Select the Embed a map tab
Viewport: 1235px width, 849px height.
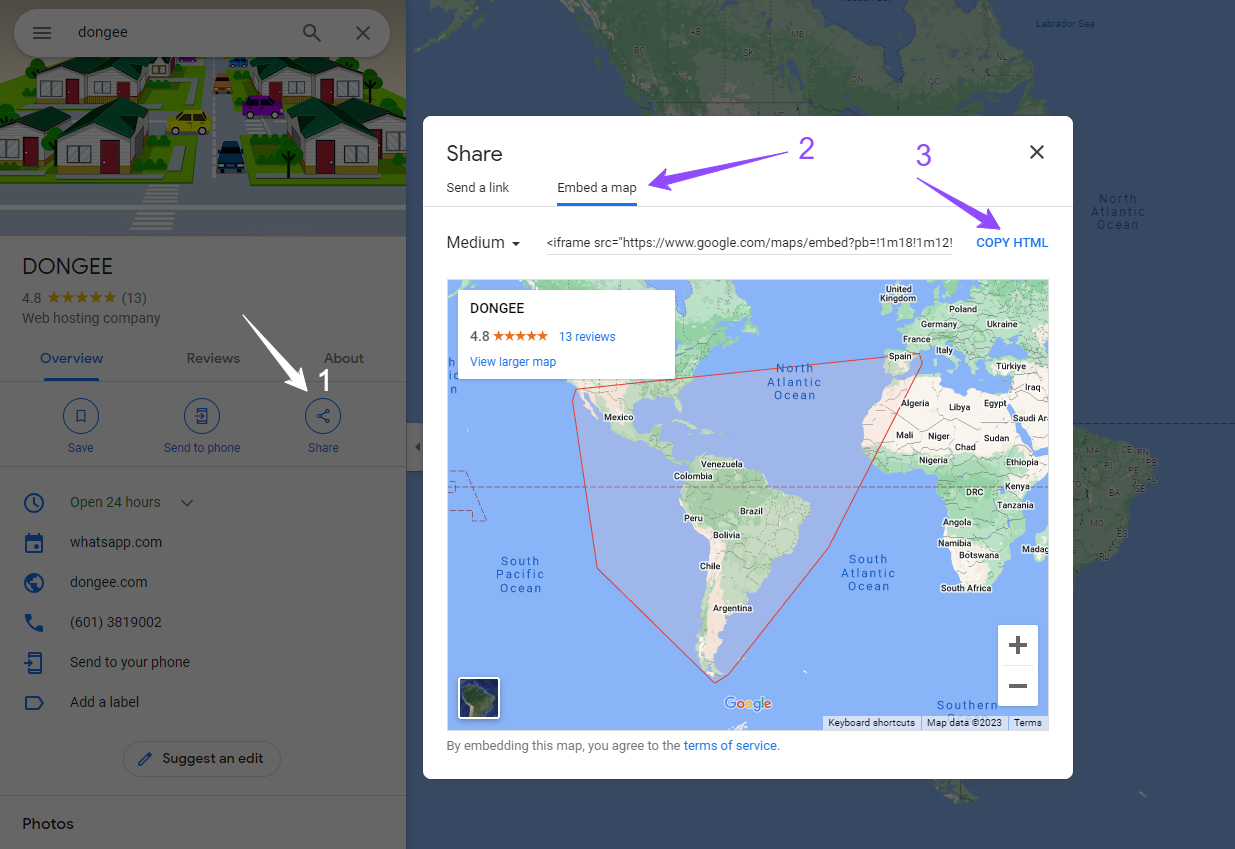597,188
